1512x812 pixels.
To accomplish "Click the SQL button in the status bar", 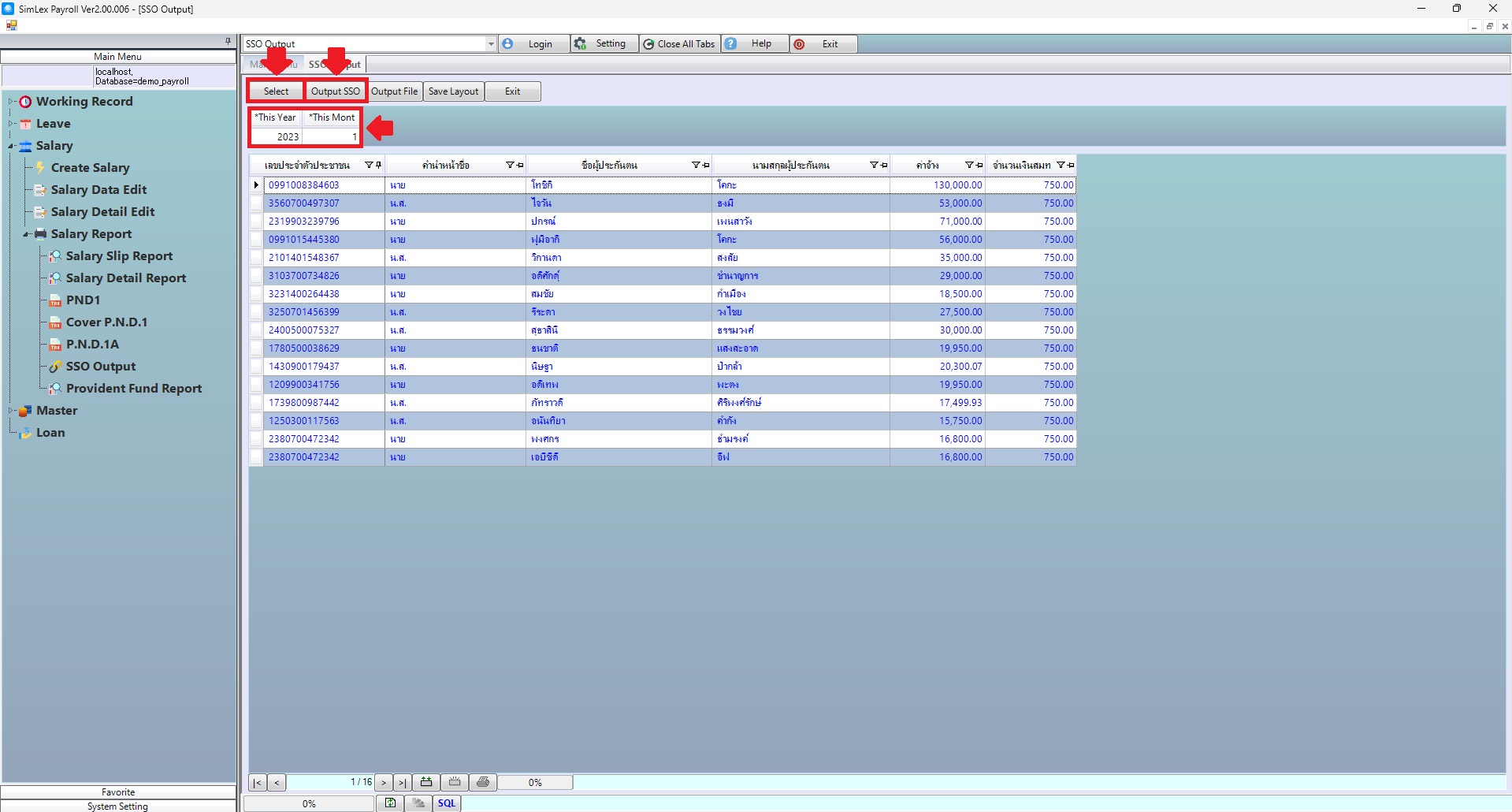I will [x=447, y=803].
